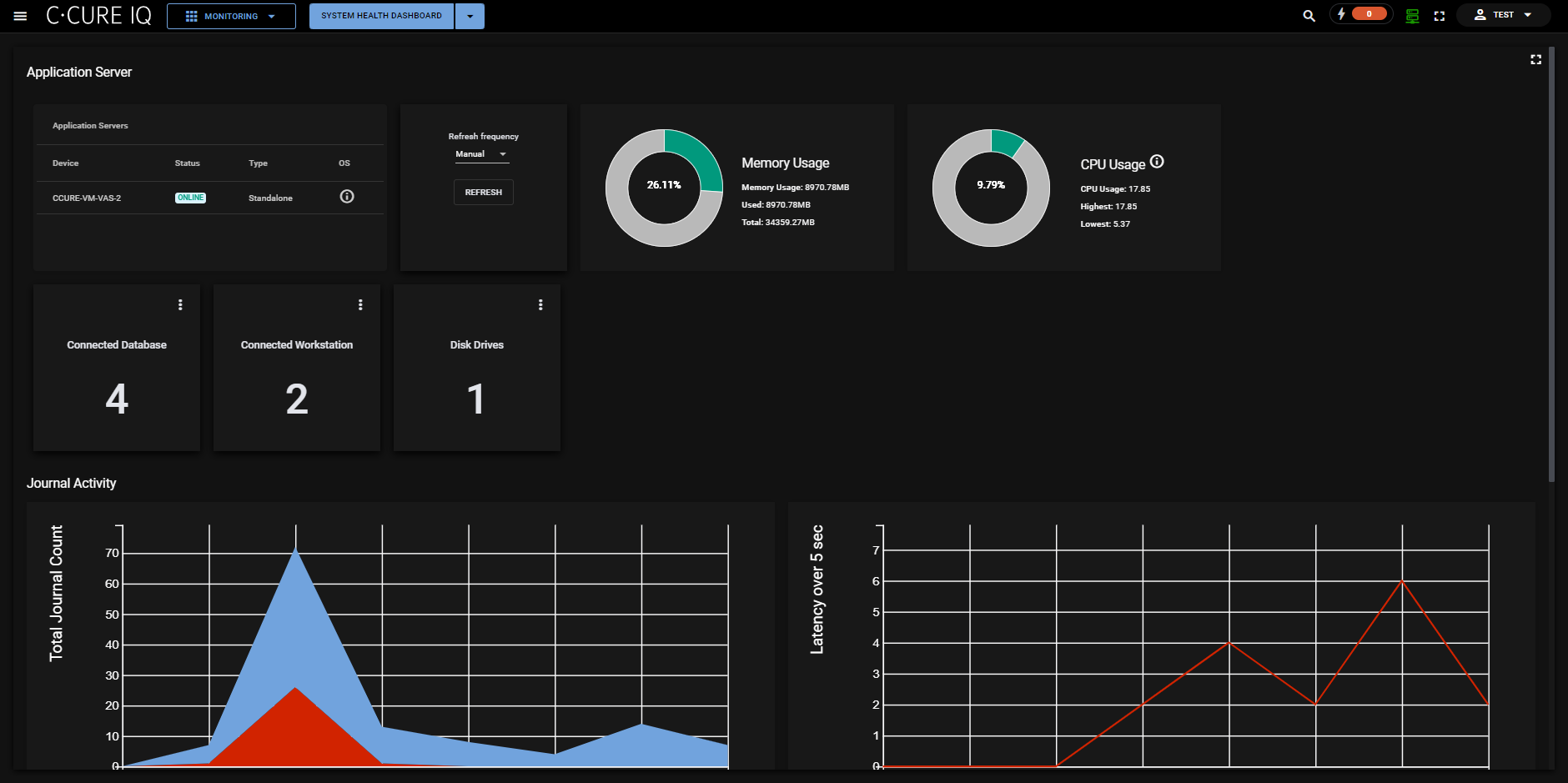Screen dimensions: 1568x783
Task: Open Connected Workstation card options menu
Action: (x=360, y=305)
